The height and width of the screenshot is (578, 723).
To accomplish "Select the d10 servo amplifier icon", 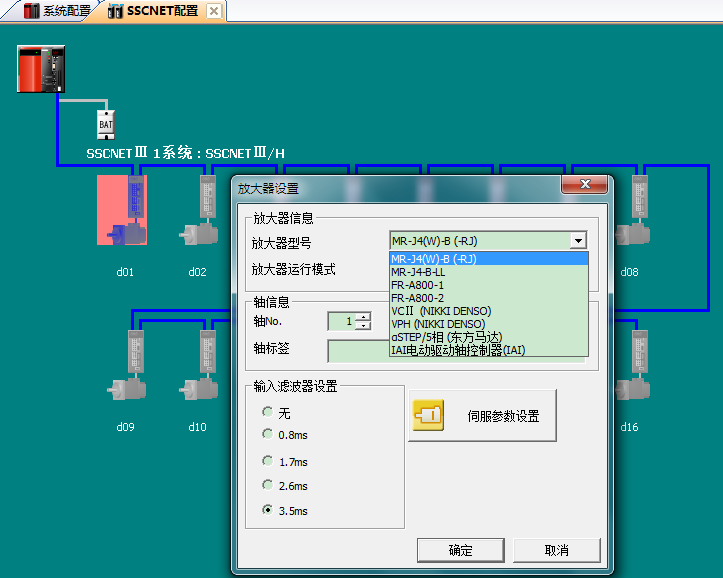I will click(x=199, y=367).
